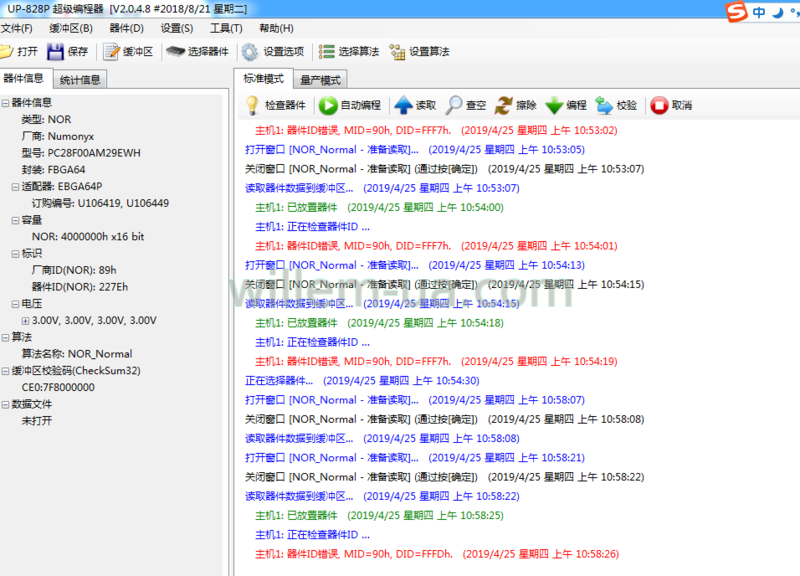Click the red 取消 cancel icon

659,106
